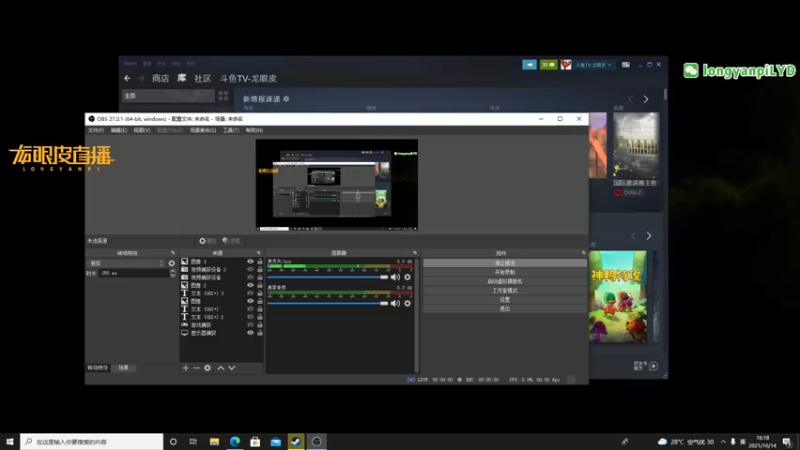This screenshot has height=450, width=800.
Task: Open the microphone audio settings gear
Action: 407,277
